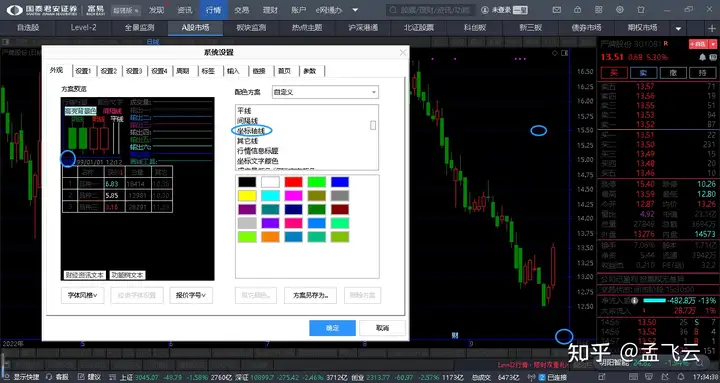Image resolution: width=720 pixels, height=383 pixels.
Task: Click the lock icon in the top toolbar
Action: (x=578, y=10)
